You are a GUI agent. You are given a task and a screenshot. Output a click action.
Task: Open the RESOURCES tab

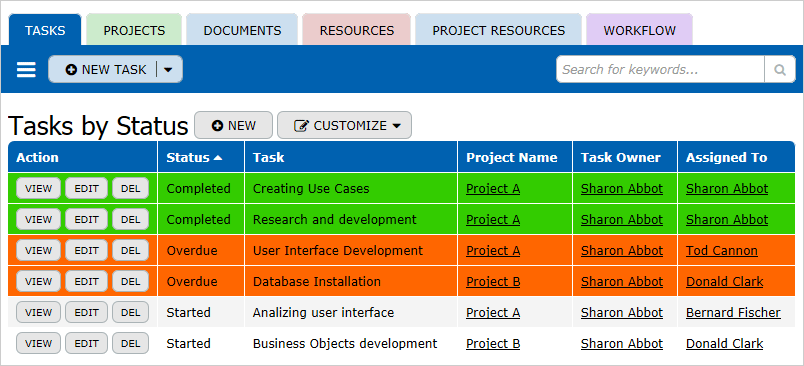357,30
